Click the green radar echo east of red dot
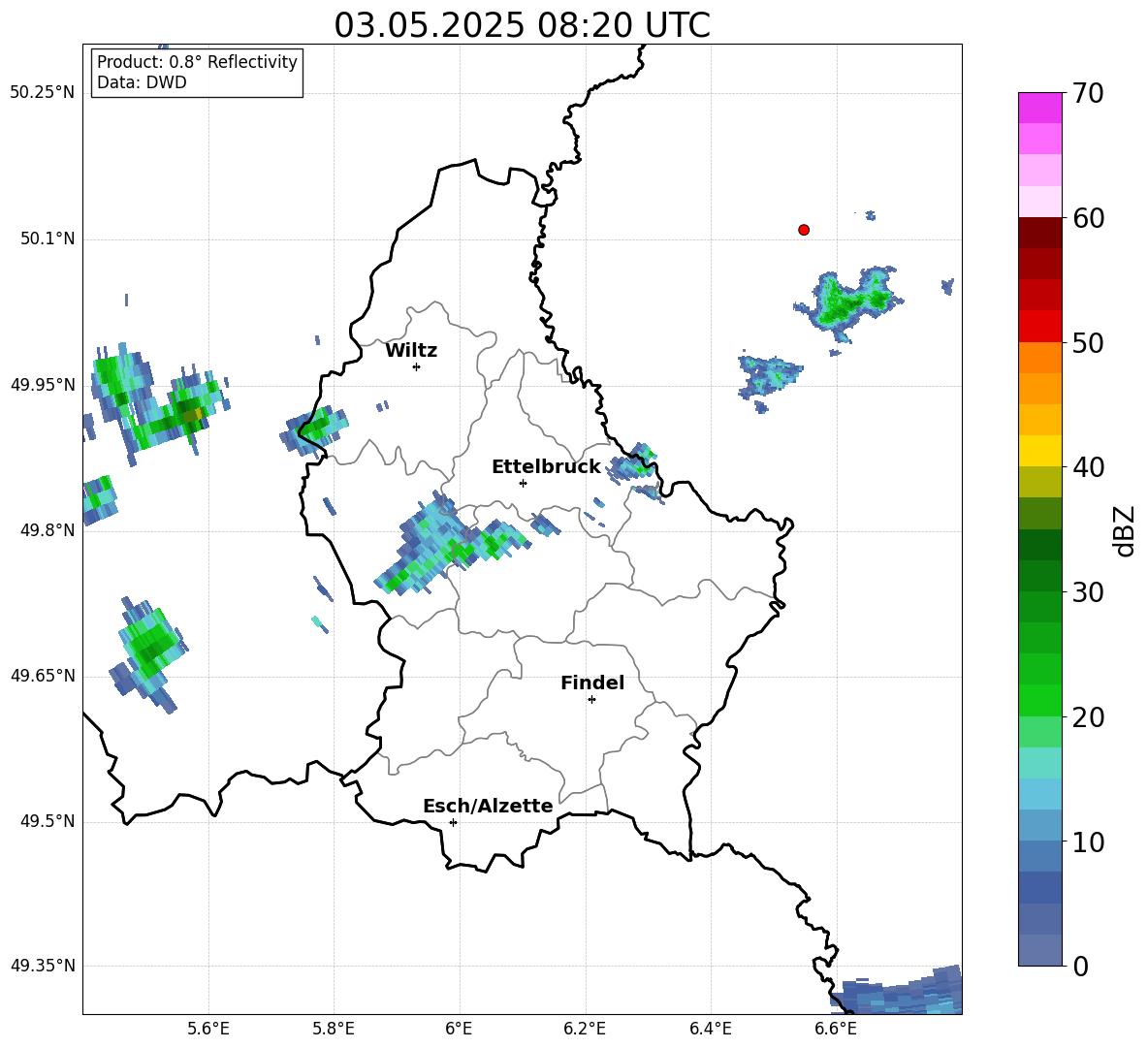The image size is (1148, 1048). (849, 302)
